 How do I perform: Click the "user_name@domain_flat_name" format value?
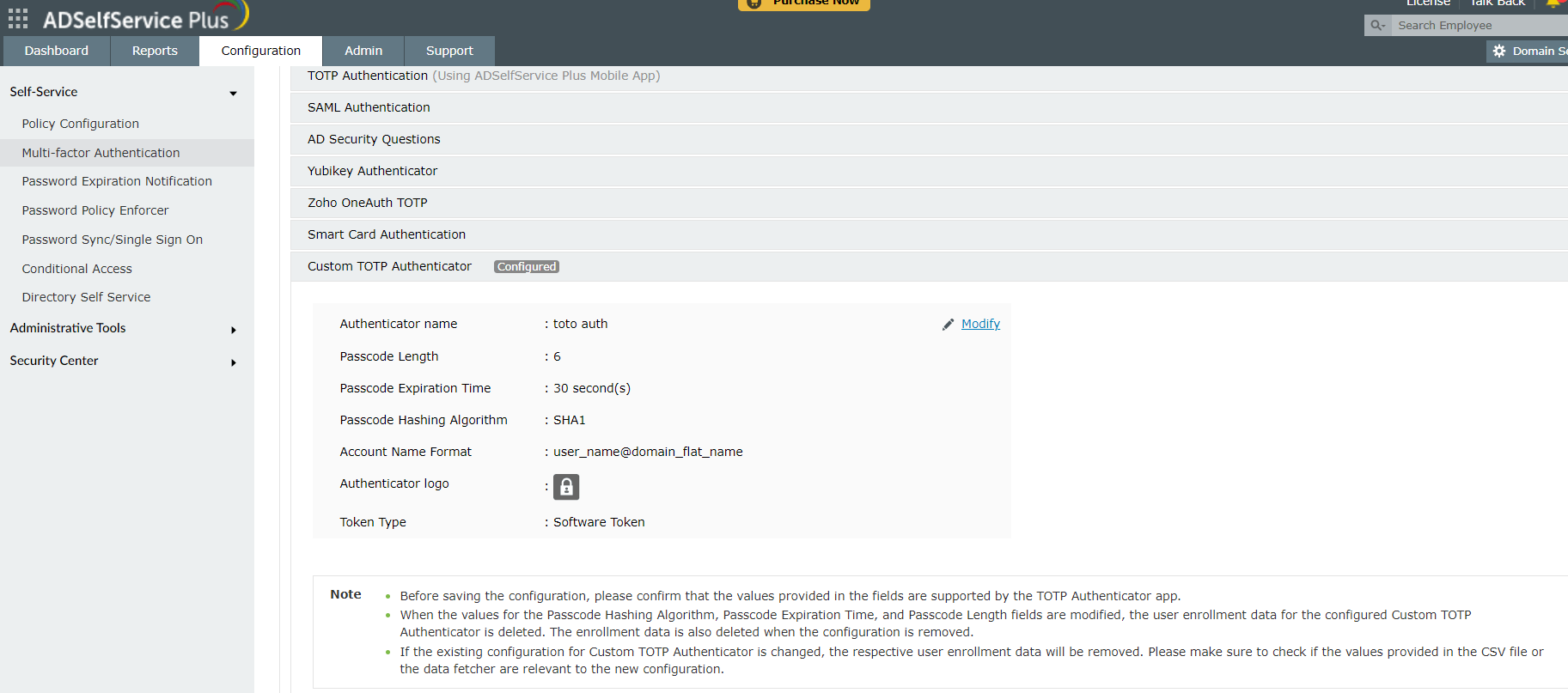coord(648,452)
